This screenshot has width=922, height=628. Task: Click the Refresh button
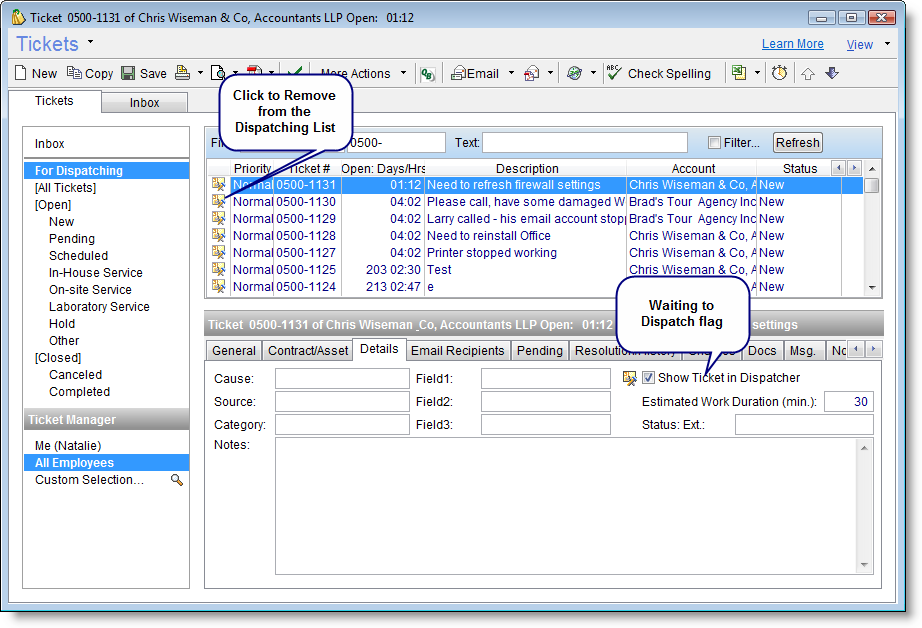tap(797, 143)
